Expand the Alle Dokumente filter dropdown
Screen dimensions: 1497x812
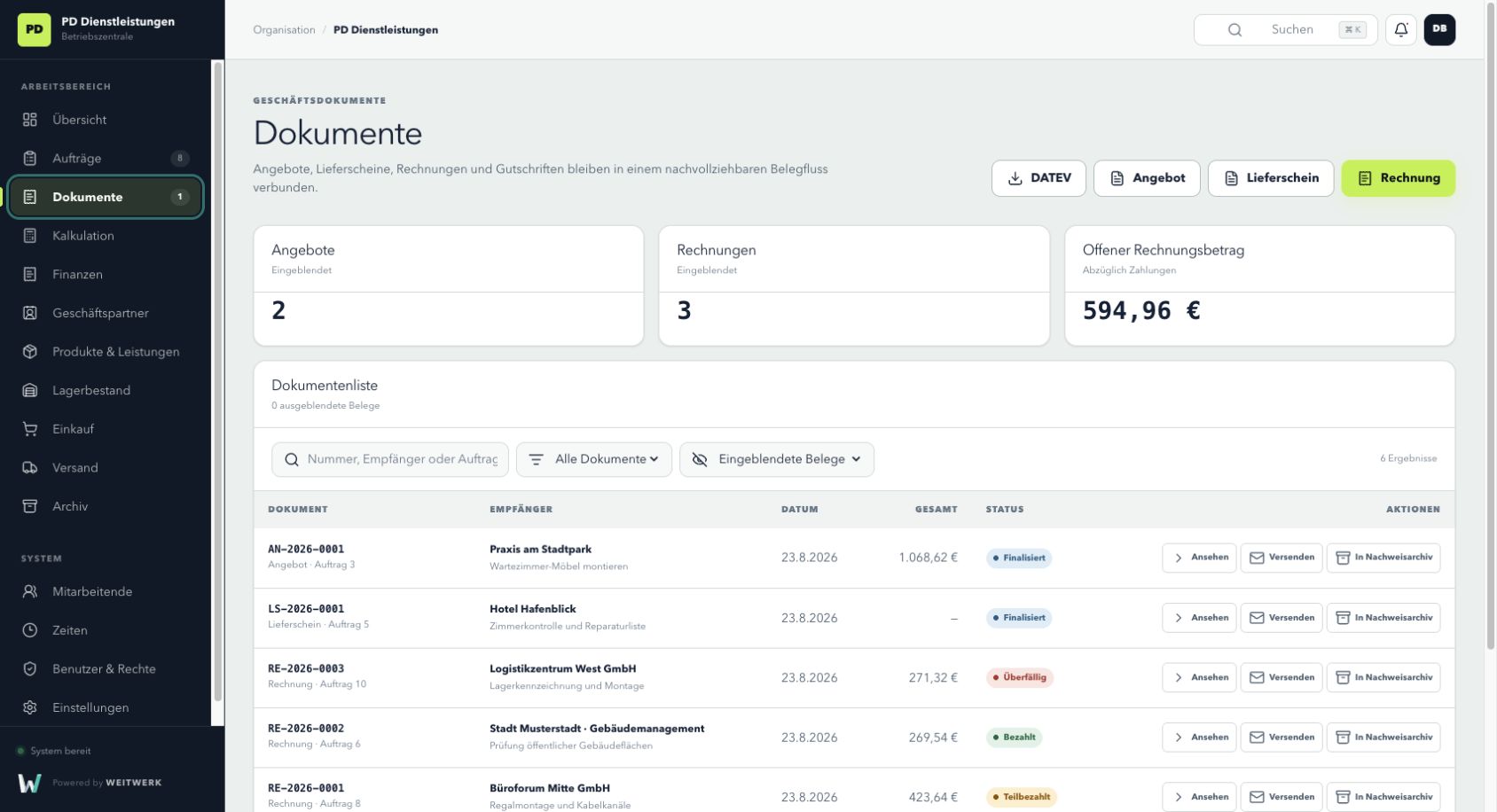[594, 459]
